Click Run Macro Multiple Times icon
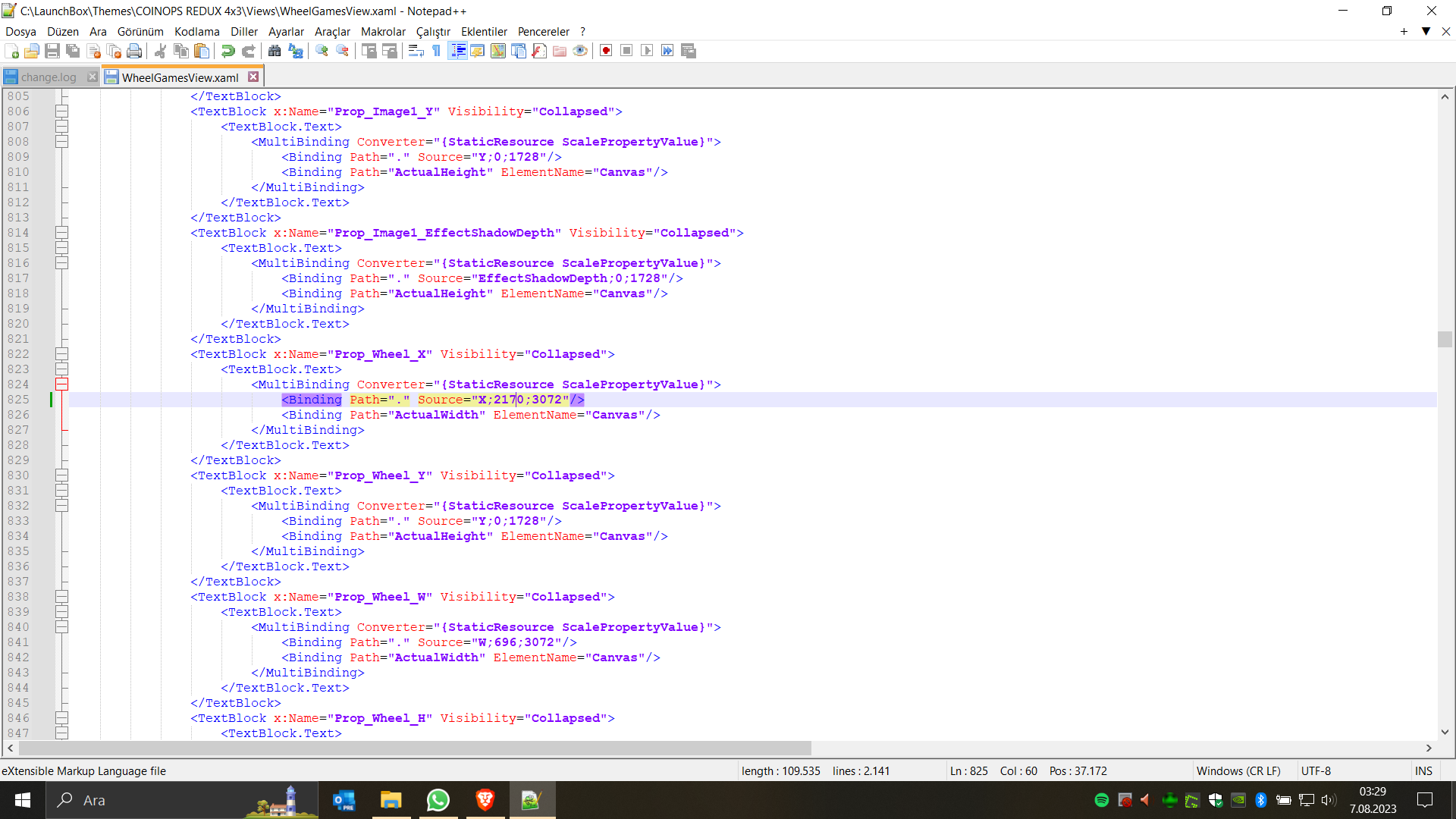 click(667, 51)
